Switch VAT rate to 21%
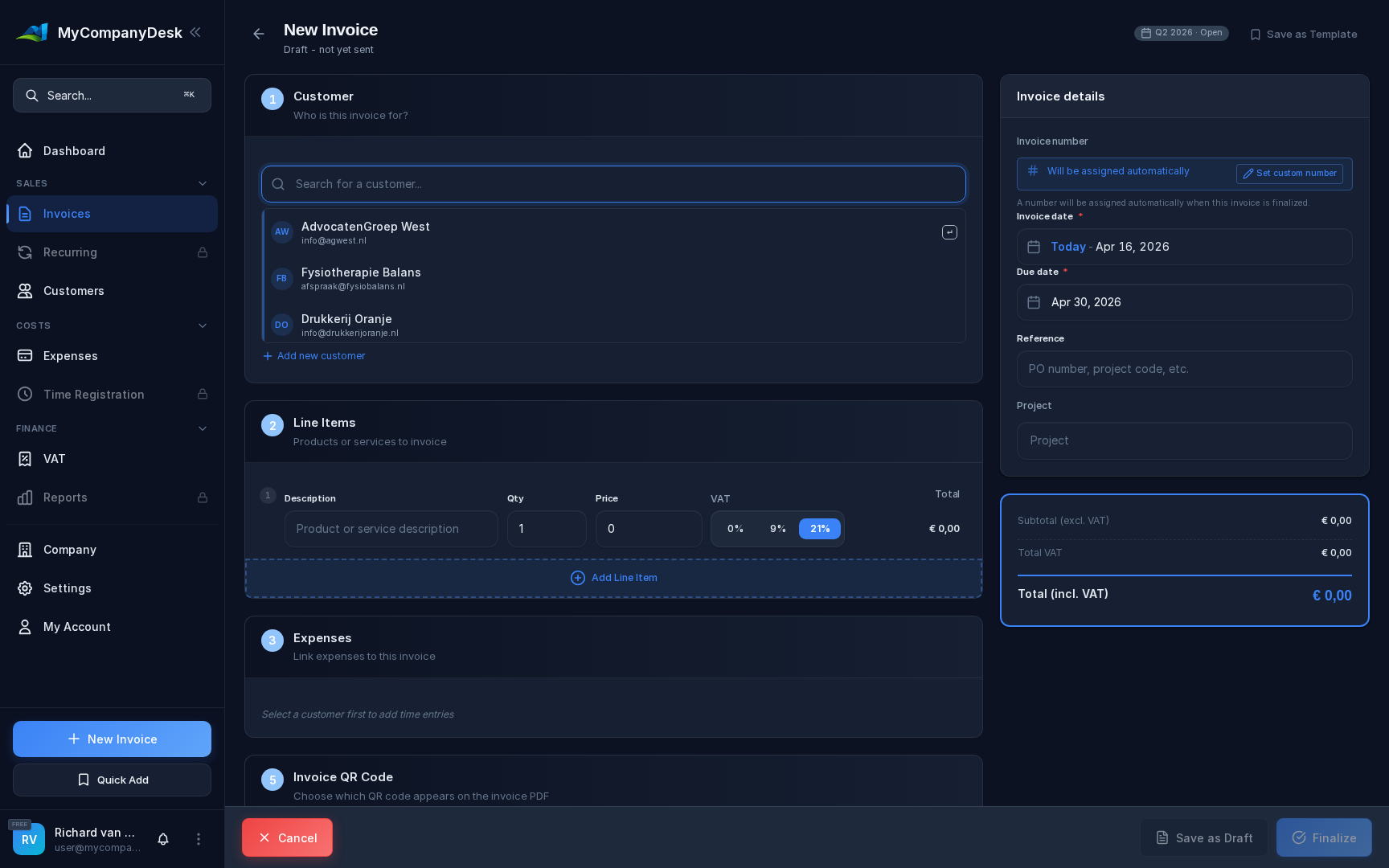This screenshot has width=1389, height=868. 819,529
